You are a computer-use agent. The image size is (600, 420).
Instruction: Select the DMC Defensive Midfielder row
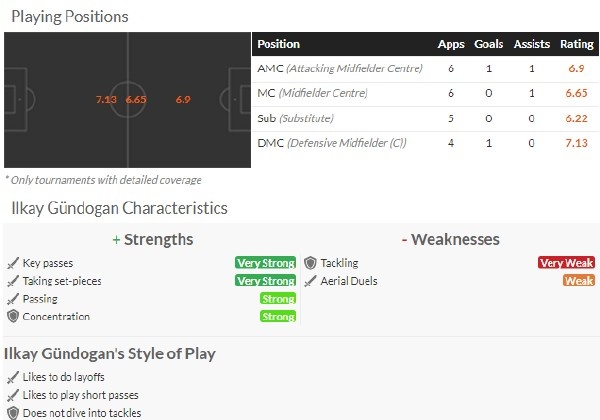[x=340, y=144]
